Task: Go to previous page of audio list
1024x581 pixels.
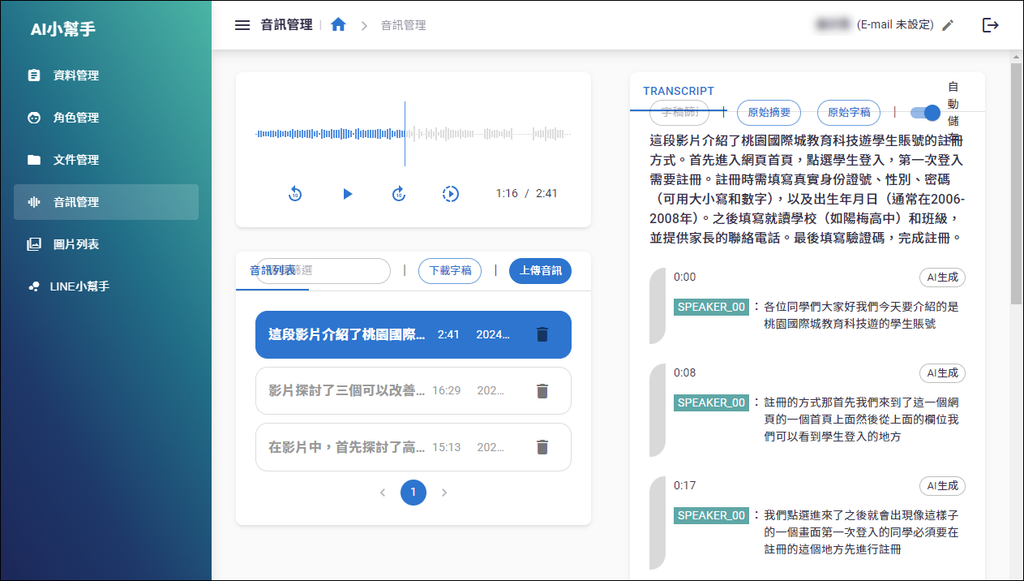Action: click(382, 492)
